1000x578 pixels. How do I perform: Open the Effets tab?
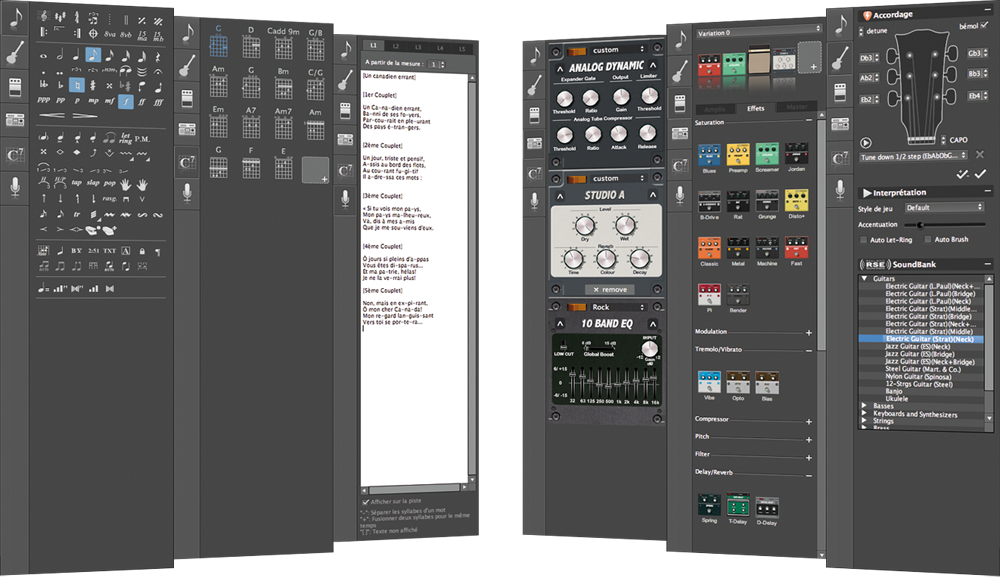click(756, 108)
